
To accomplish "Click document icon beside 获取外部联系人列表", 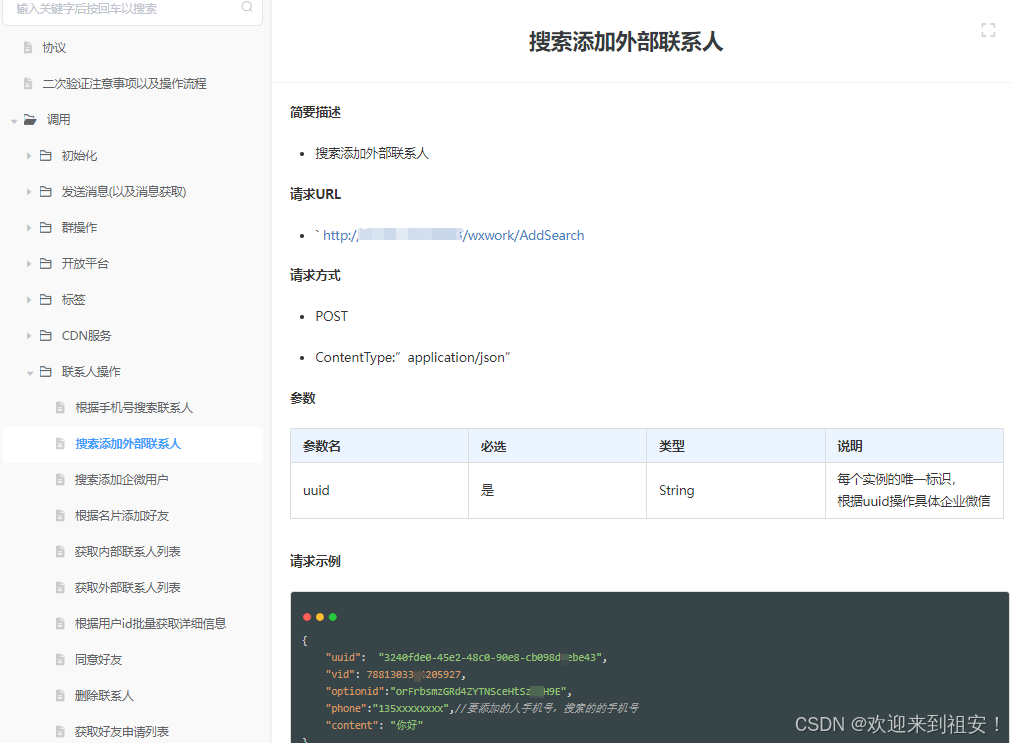I will pyautogui.click(x=60, y=588).
